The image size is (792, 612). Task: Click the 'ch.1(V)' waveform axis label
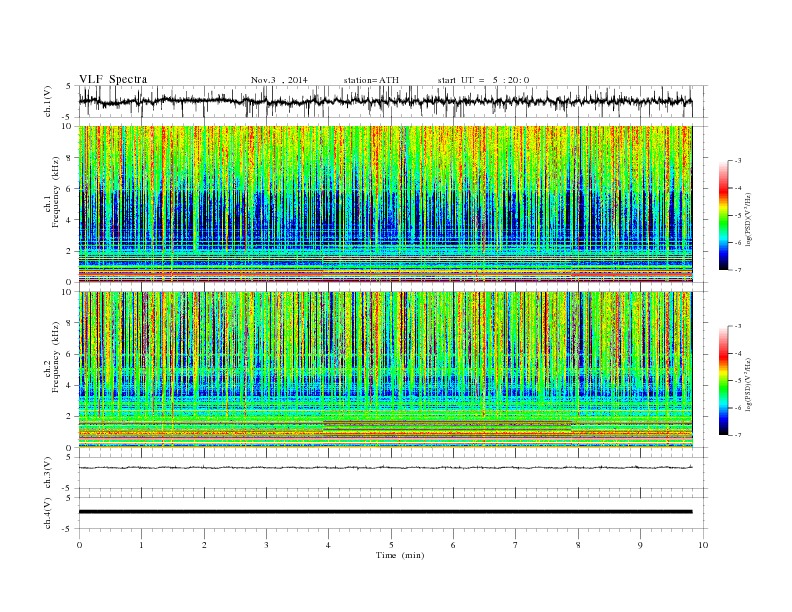point(48,101)
